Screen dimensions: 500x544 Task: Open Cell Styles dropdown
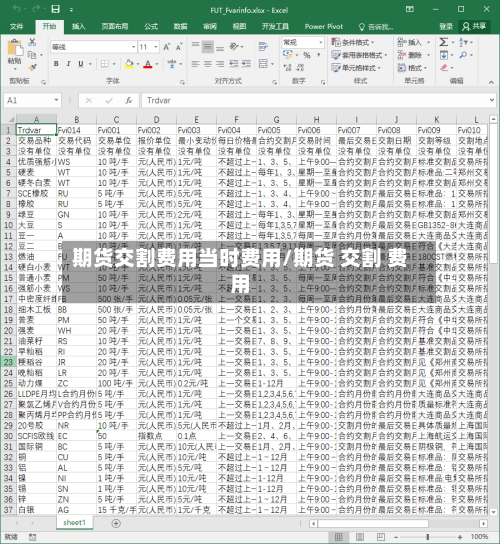pos(356,68)
